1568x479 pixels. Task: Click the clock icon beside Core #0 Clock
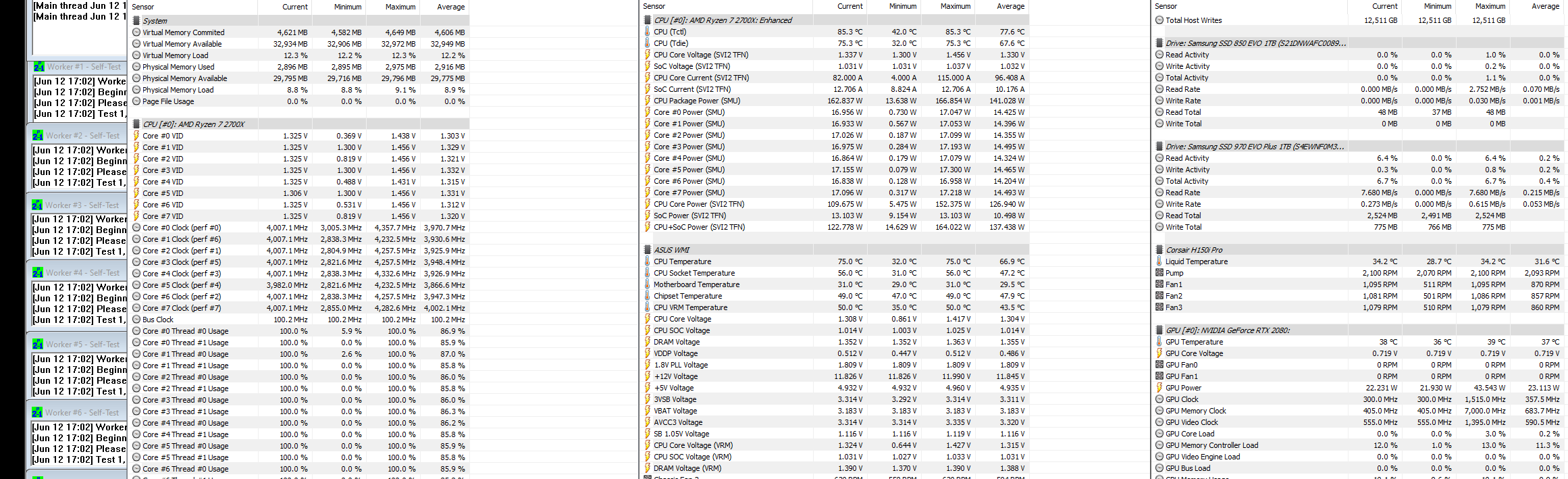tap(136, 228)
